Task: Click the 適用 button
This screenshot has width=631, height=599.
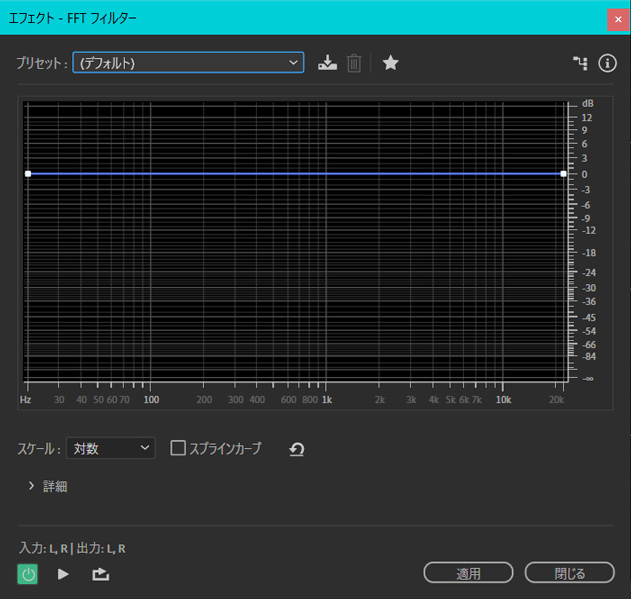Action: (468, 573)
